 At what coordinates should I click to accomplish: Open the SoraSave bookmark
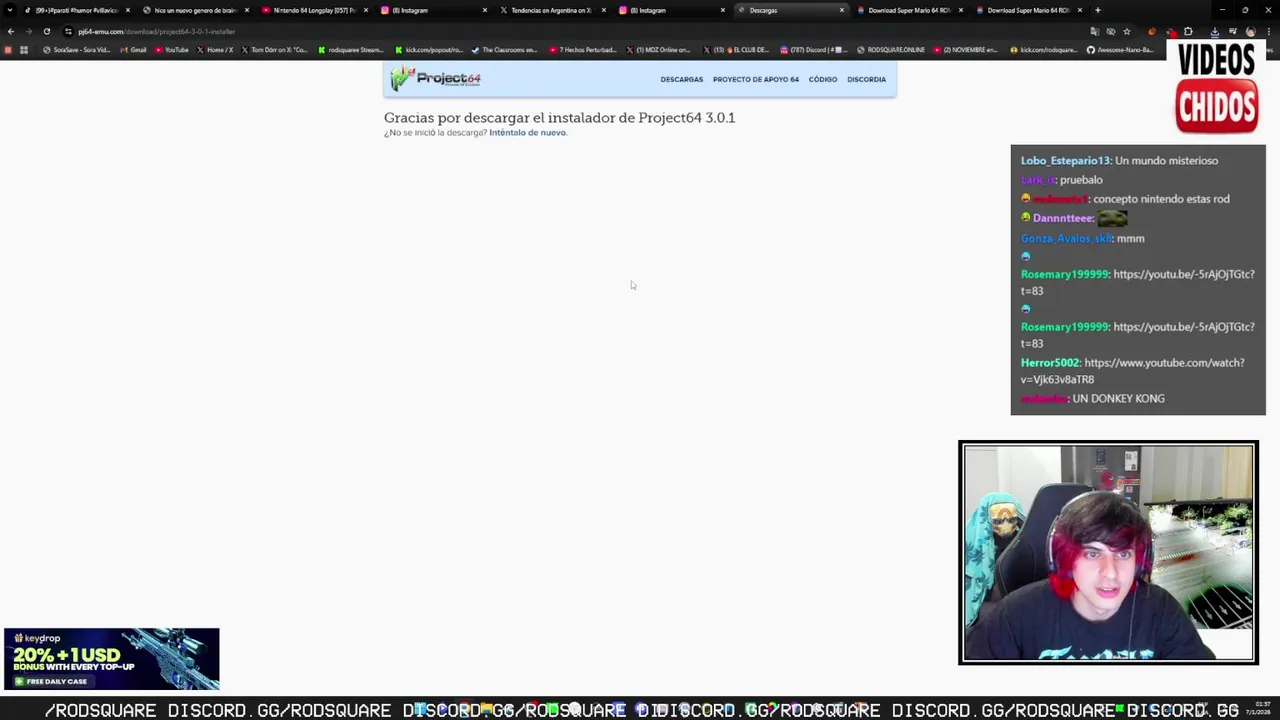(x=77, y=50)
